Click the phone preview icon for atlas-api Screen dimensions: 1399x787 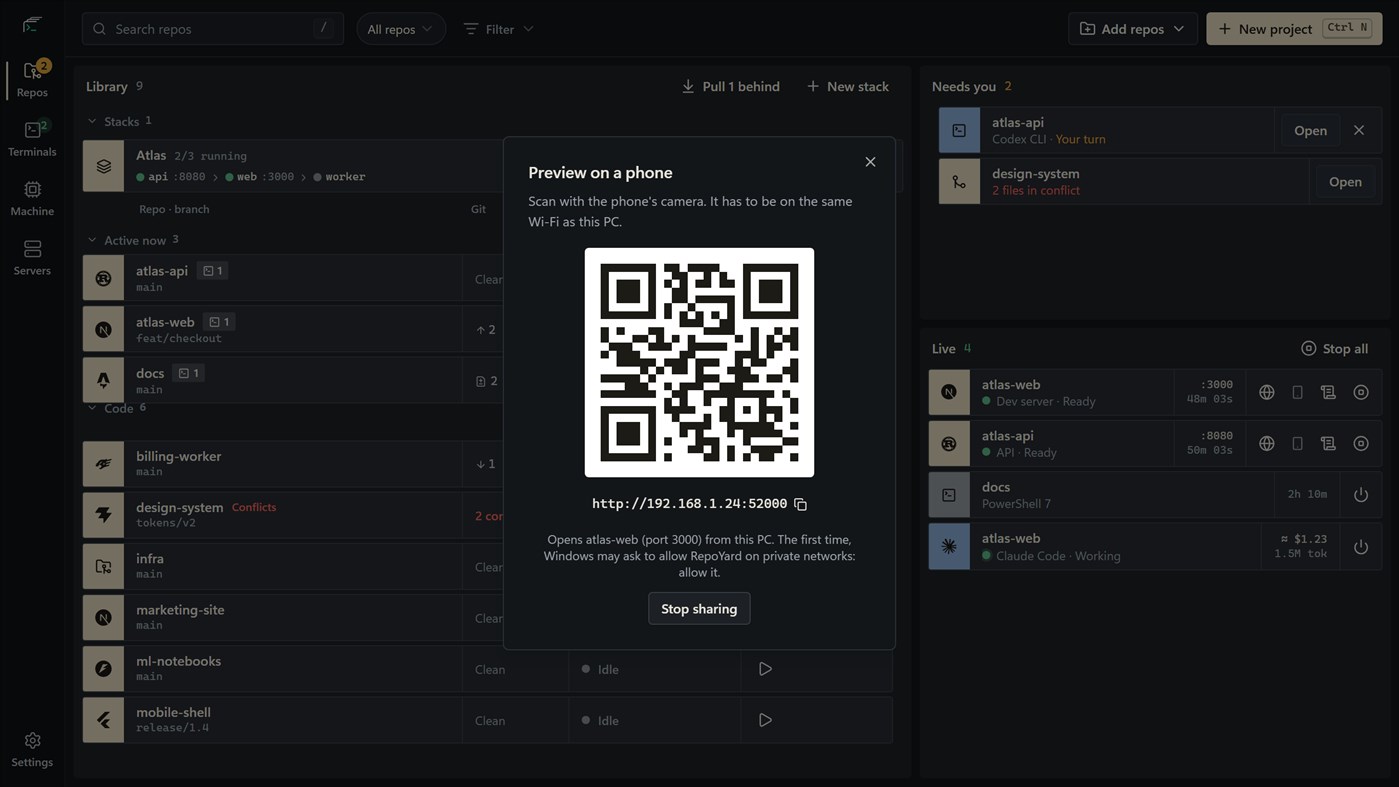click(x=1297, y=444)
